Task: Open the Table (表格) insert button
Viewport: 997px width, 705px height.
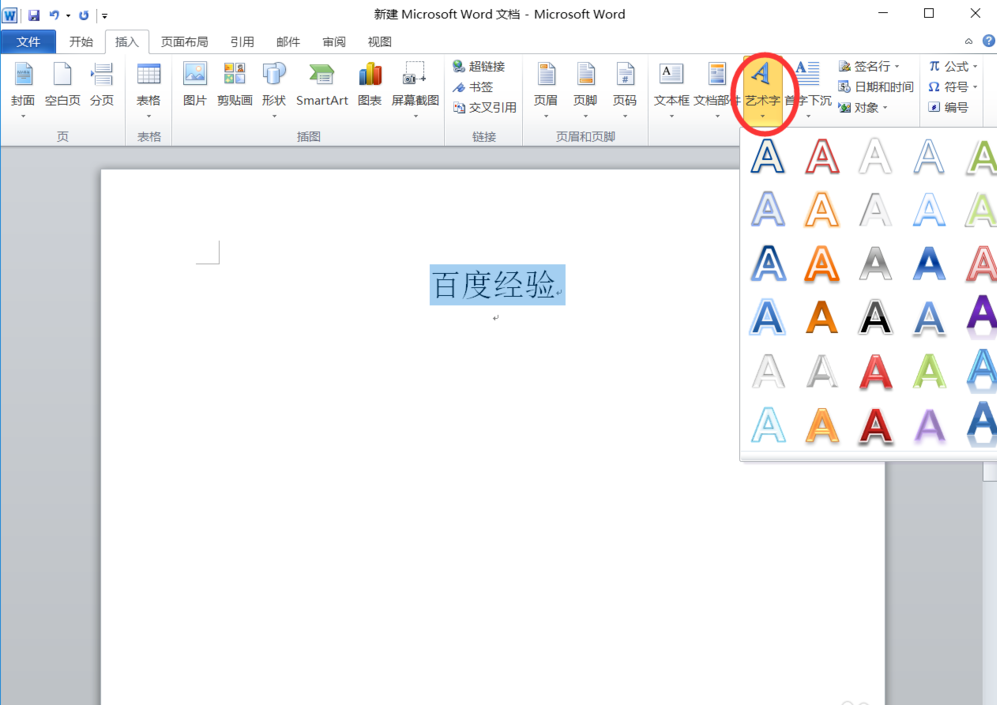Action: coord(149,90)
